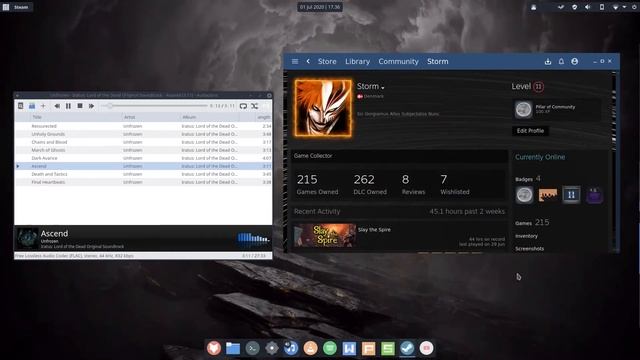This screenshot has width=640, height=360.
Task: Click the Slay the Spire thumbnail
Action: pyautogui.click(x=325, y=235)
